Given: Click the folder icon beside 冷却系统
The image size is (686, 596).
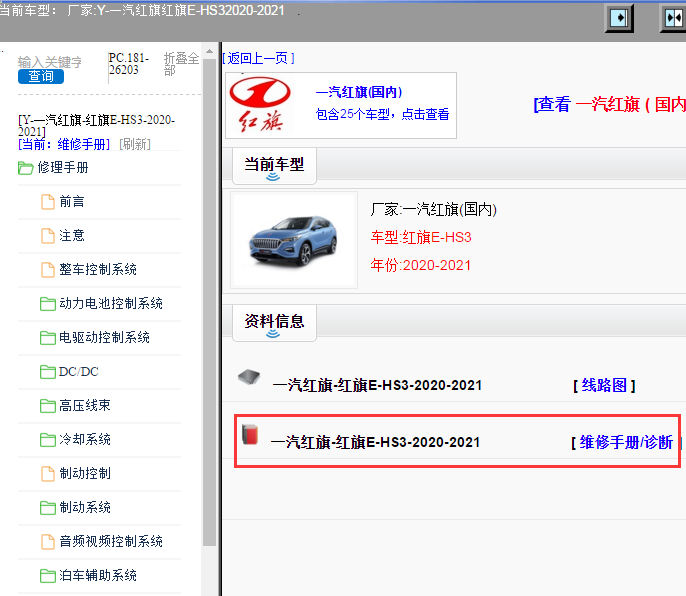Looking at the screenshot, I should pyautogui.click(x=48, y=440).
